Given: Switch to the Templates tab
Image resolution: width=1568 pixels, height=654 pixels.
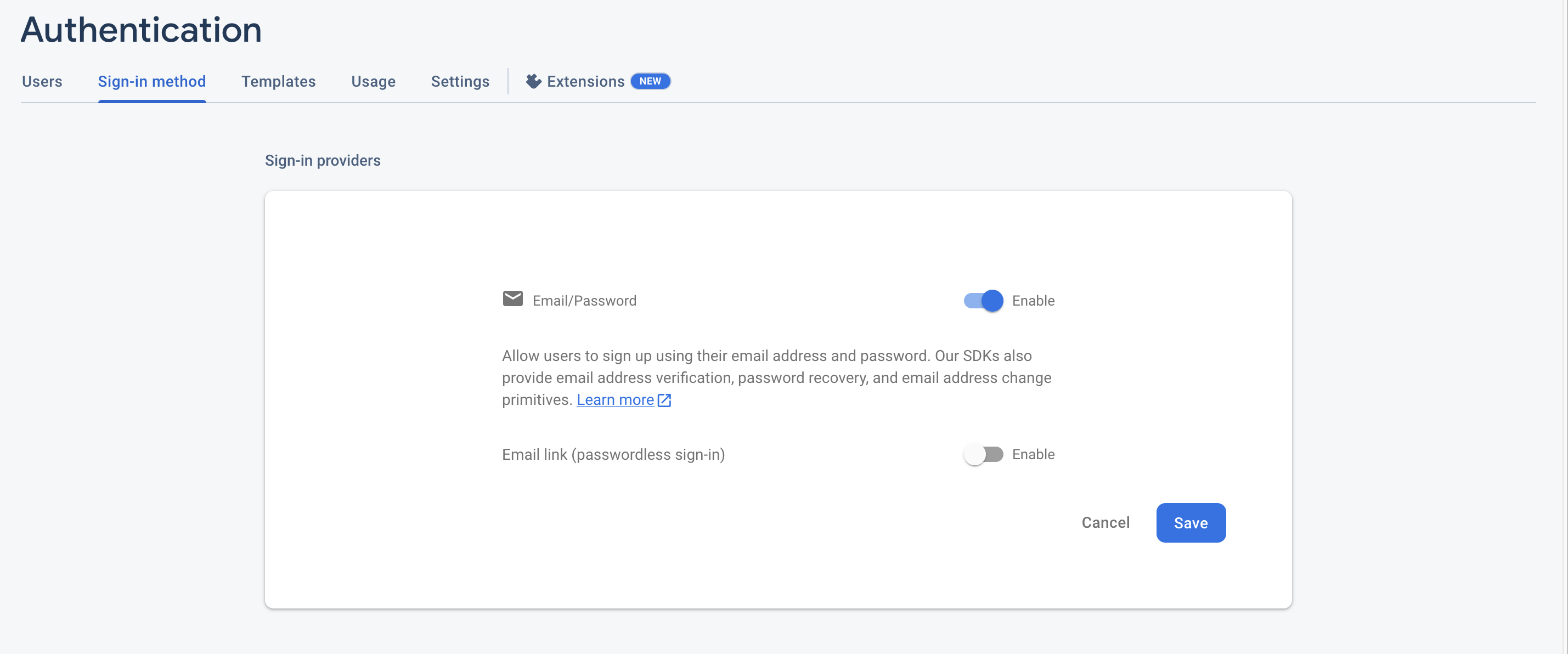Looking at the screenshot, I should click(x=278, y=82).
